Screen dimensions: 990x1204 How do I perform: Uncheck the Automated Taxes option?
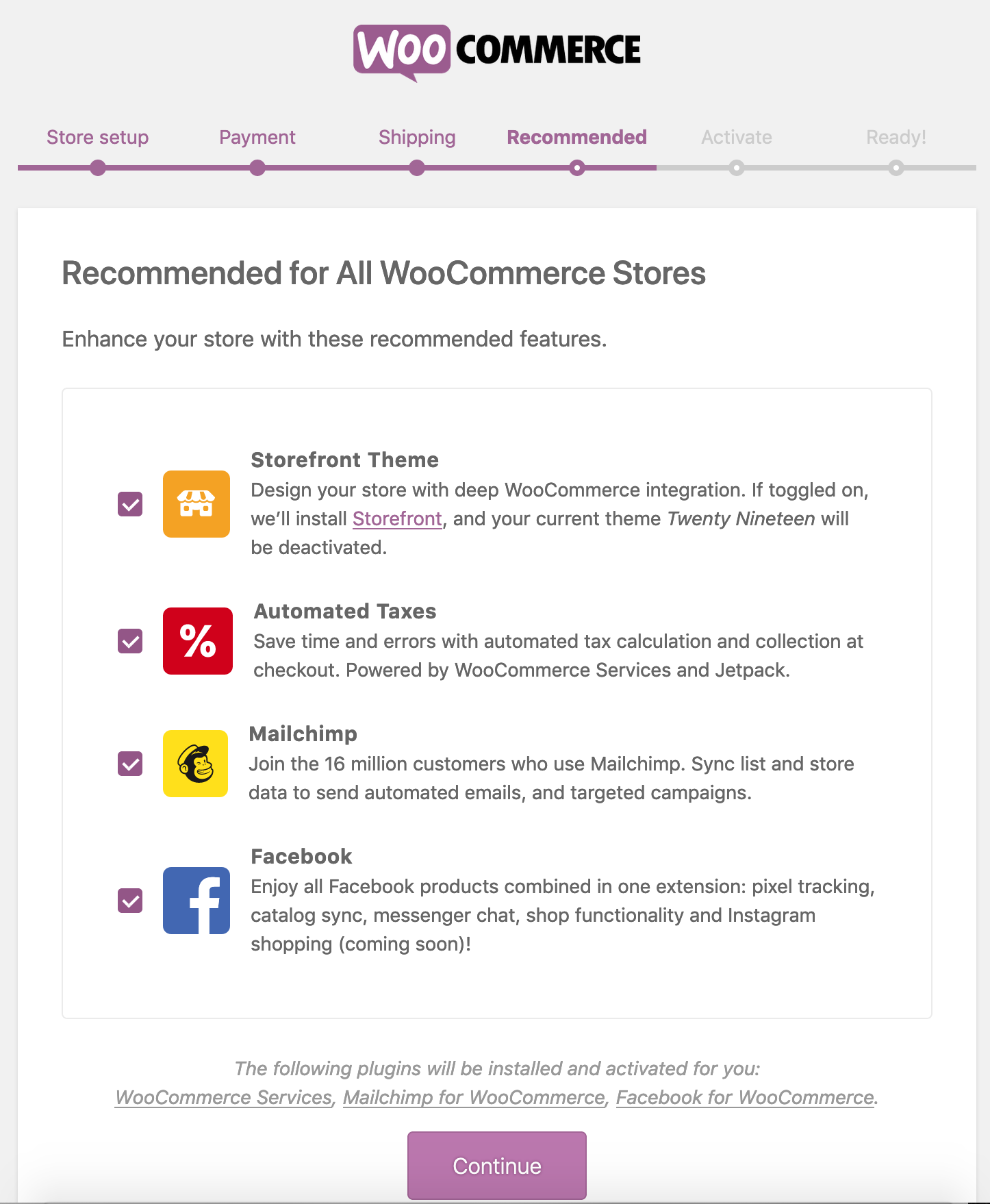point(129,641)
